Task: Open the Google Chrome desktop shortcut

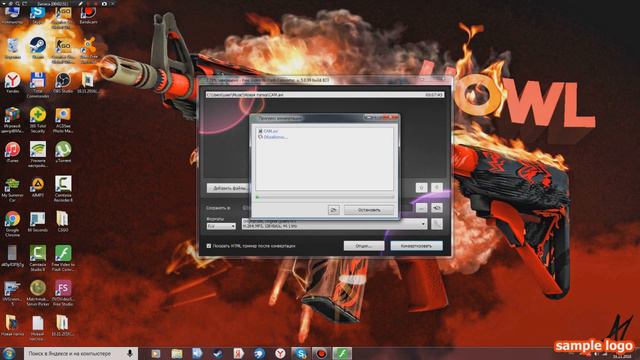Action: (x=12, y=223)
